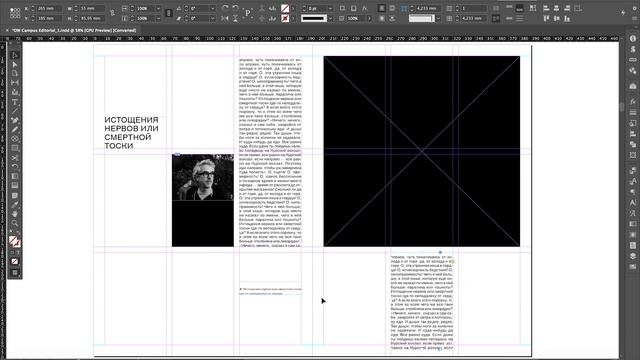Select the Free Transform tool
This screenshot has width=640, height=360.
15,167
